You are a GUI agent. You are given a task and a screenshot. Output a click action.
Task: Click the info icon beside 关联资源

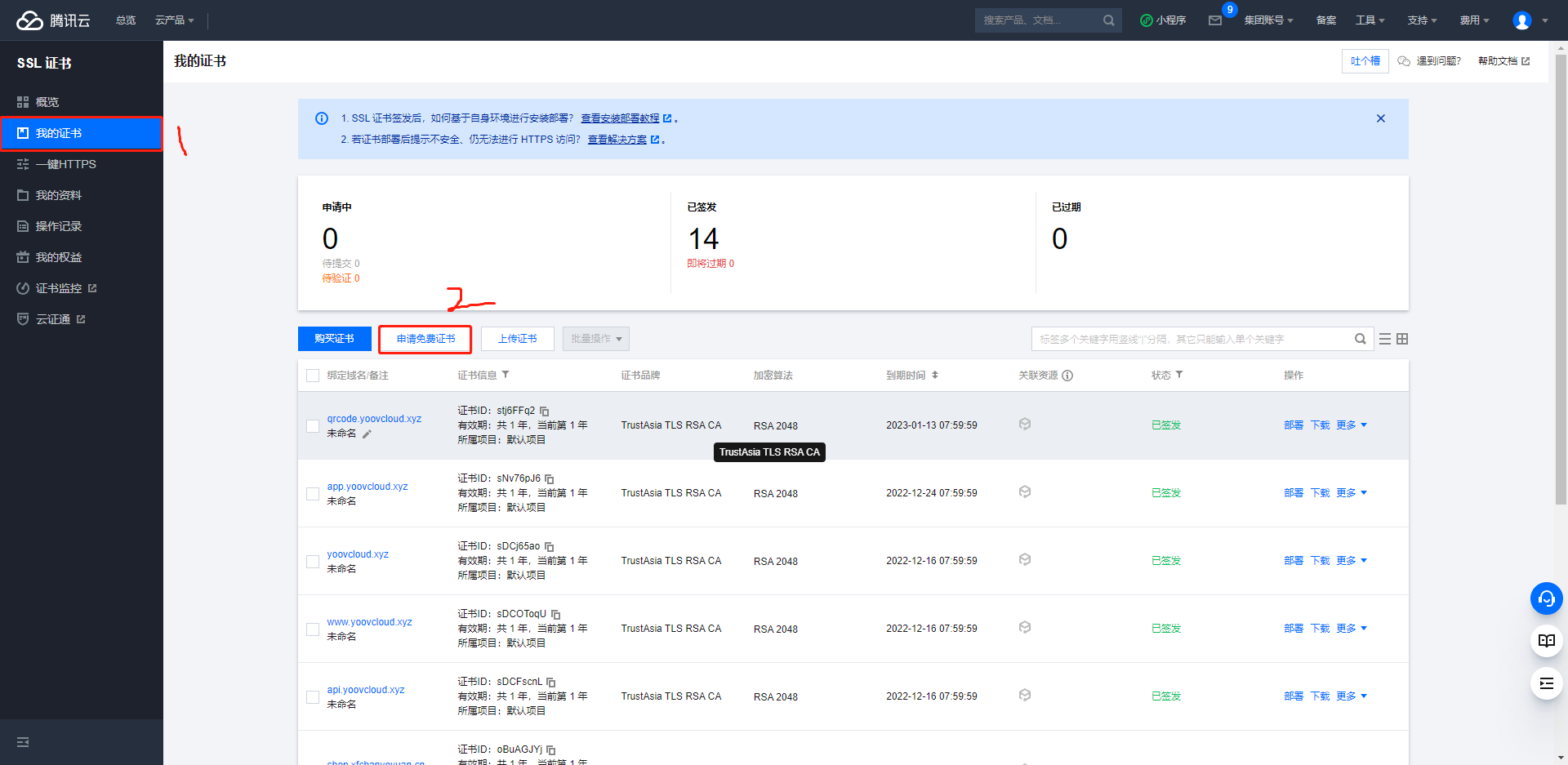(1067, 376)
